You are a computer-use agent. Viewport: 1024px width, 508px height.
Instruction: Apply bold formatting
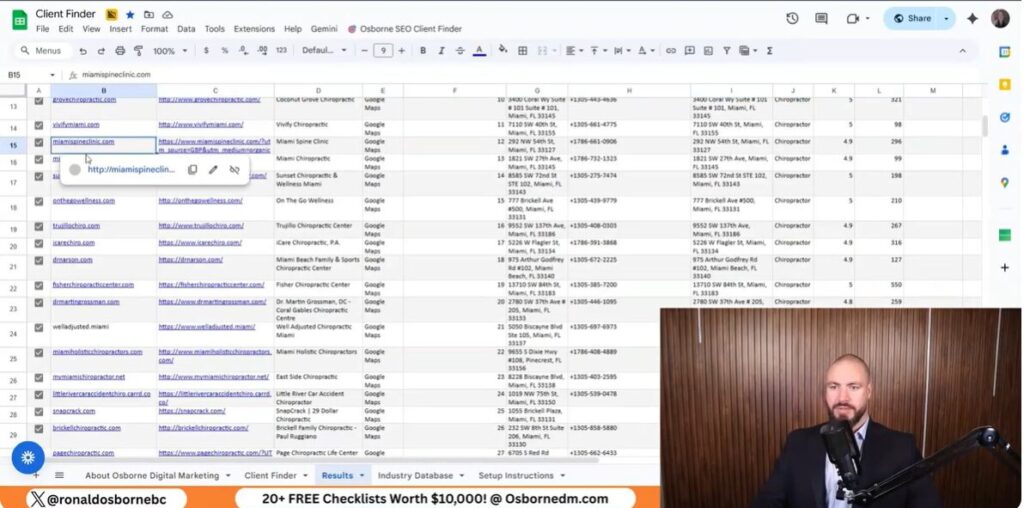tap(423, 50)
